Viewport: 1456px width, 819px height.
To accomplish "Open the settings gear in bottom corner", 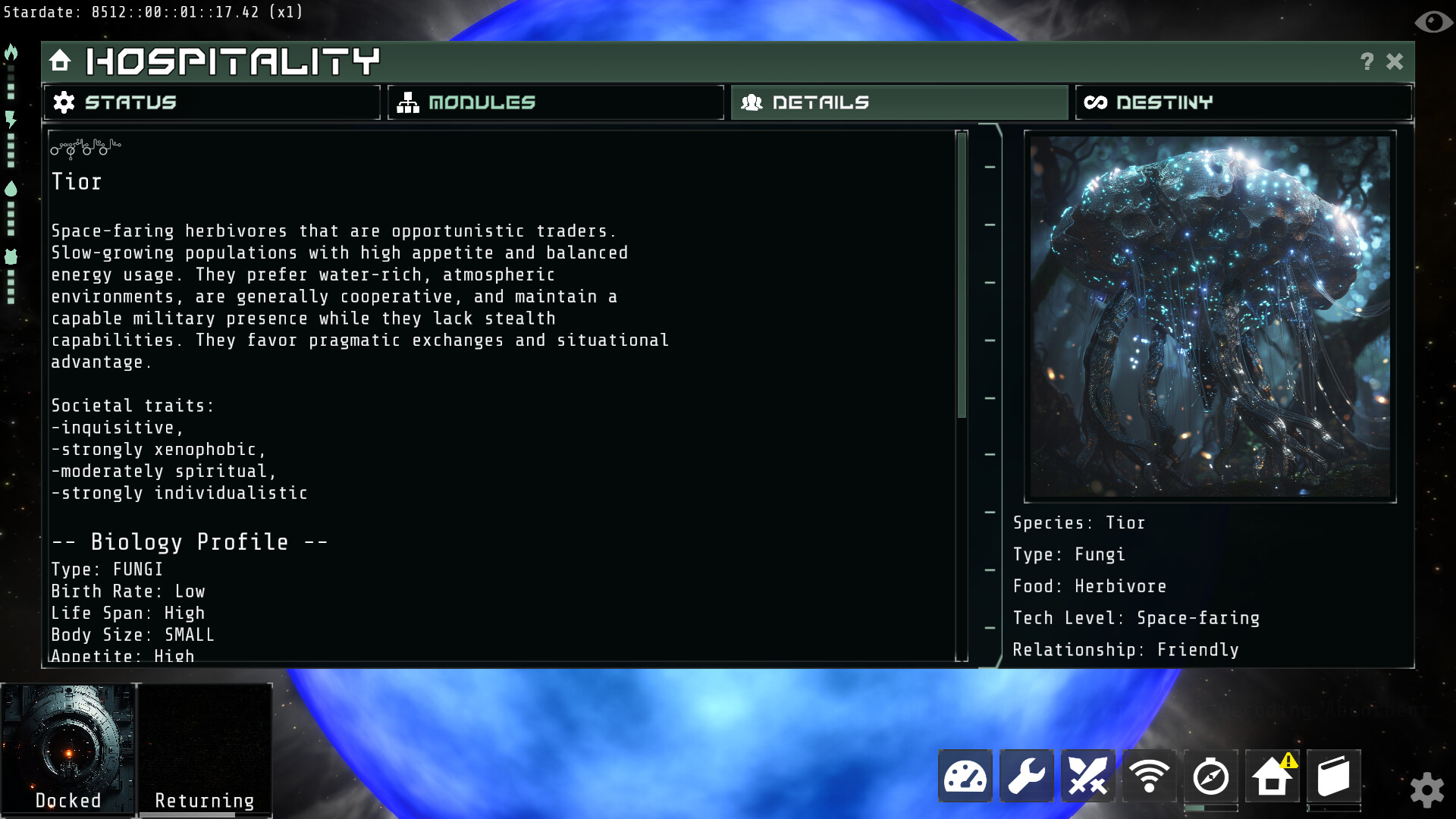I will [1429, 789].
